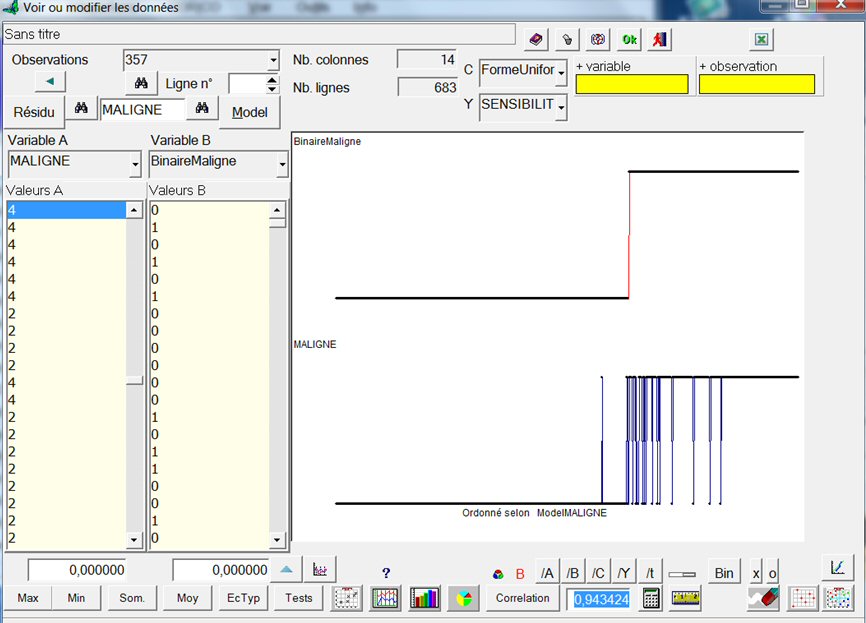Viewport: 866px width, 623px height.
Task: Click the EcTyp statistics button
Action: pos(243,598)
